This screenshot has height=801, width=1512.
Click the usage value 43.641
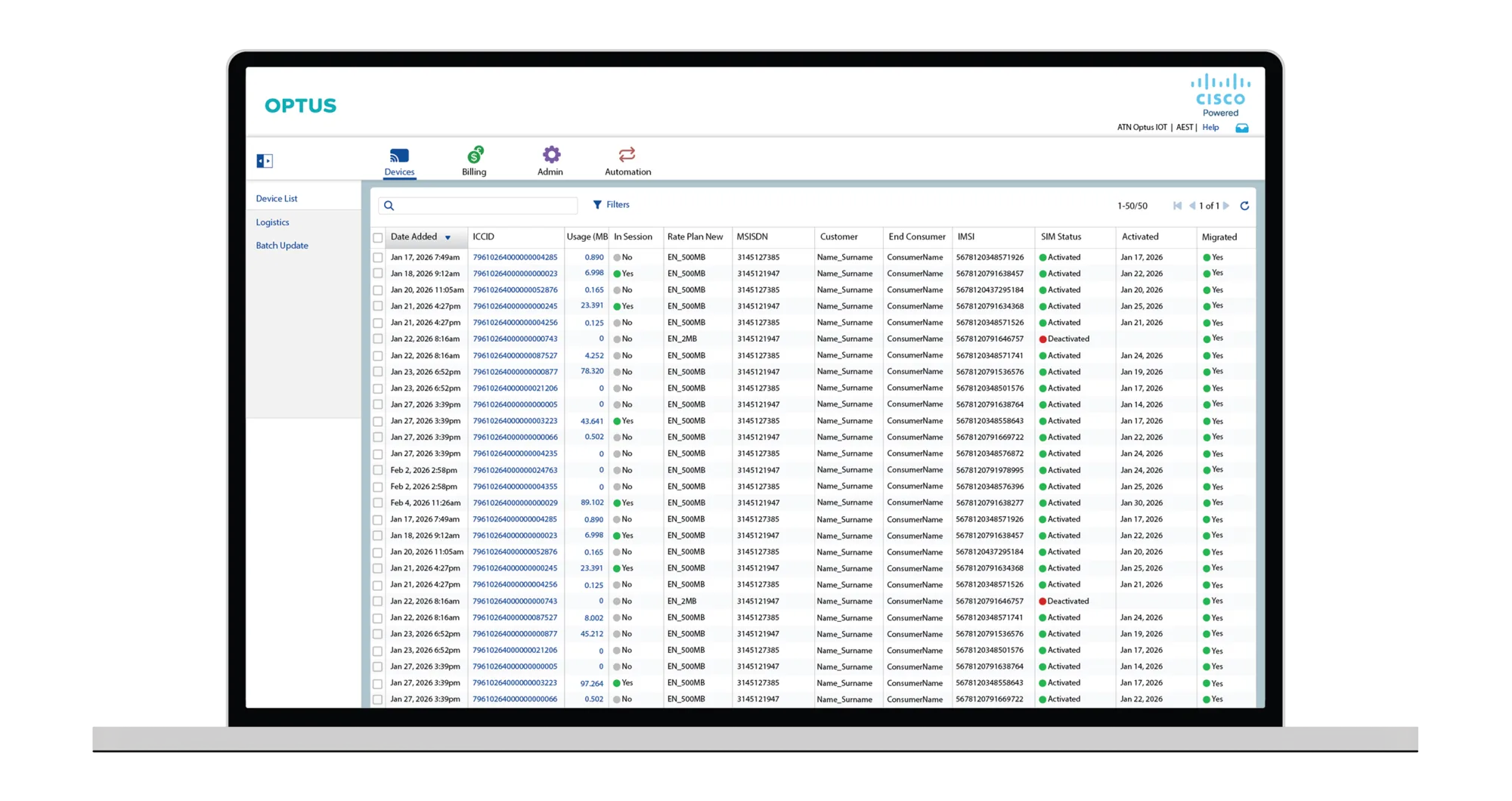[x=592, y=422]
